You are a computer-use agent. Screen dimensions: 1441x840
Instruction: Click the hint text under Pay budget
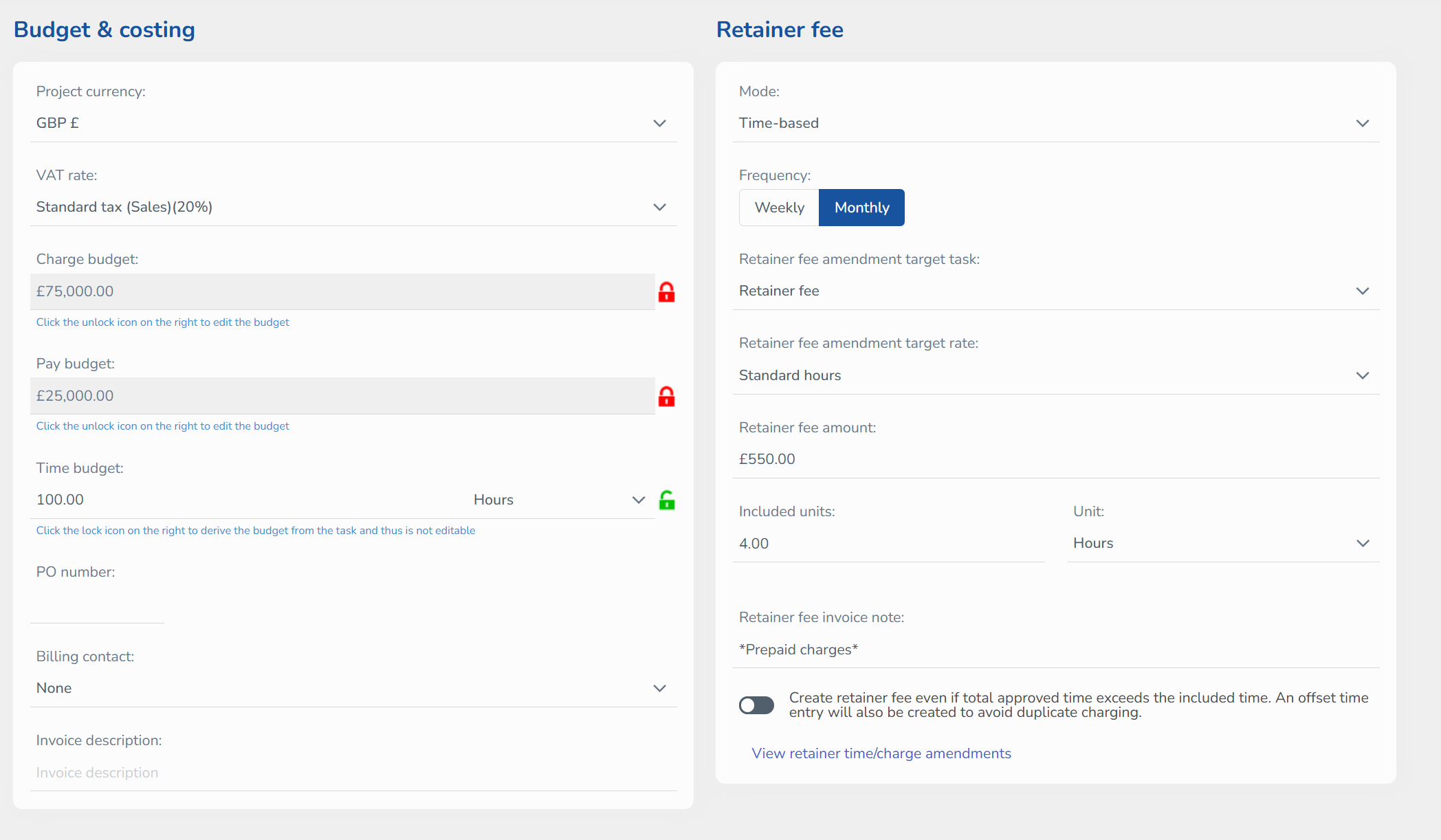click(x=162, y=426)
